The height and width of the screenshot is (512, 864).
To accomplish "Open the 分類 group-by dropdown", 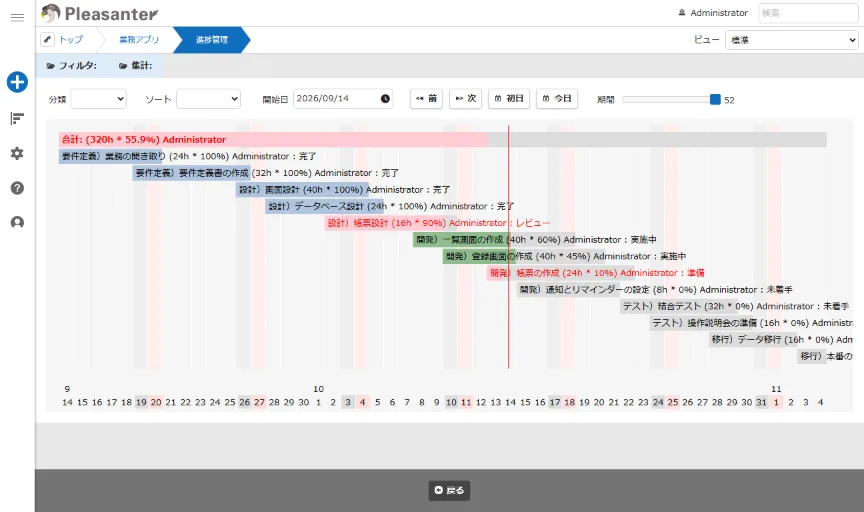I will click(x=99, y=99).
